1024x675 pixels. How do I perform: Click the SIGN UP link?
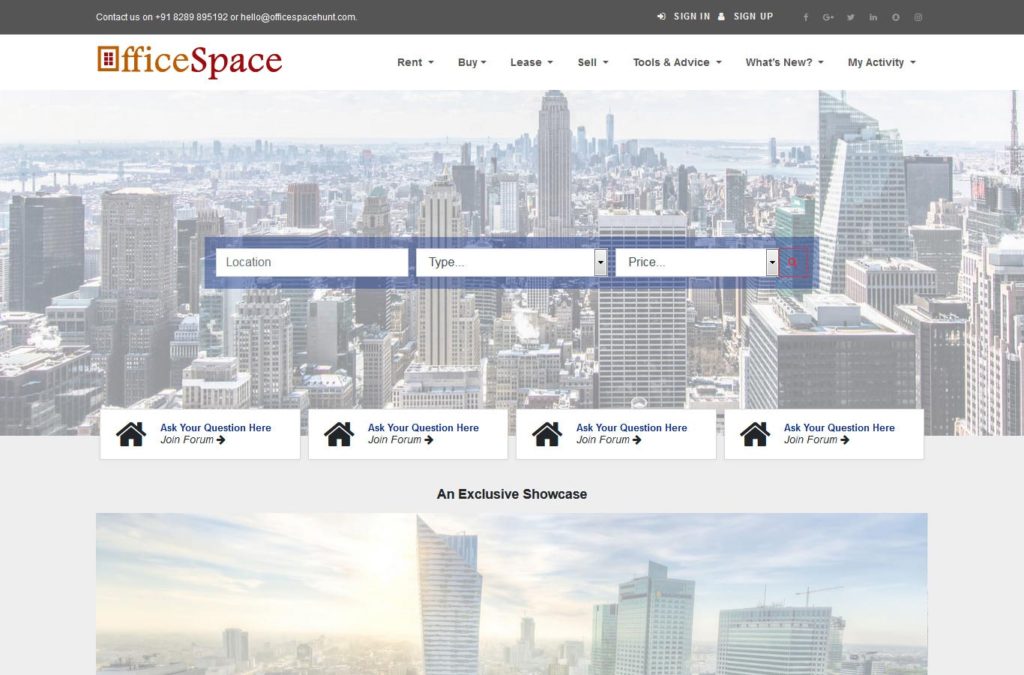click(752, 17)
